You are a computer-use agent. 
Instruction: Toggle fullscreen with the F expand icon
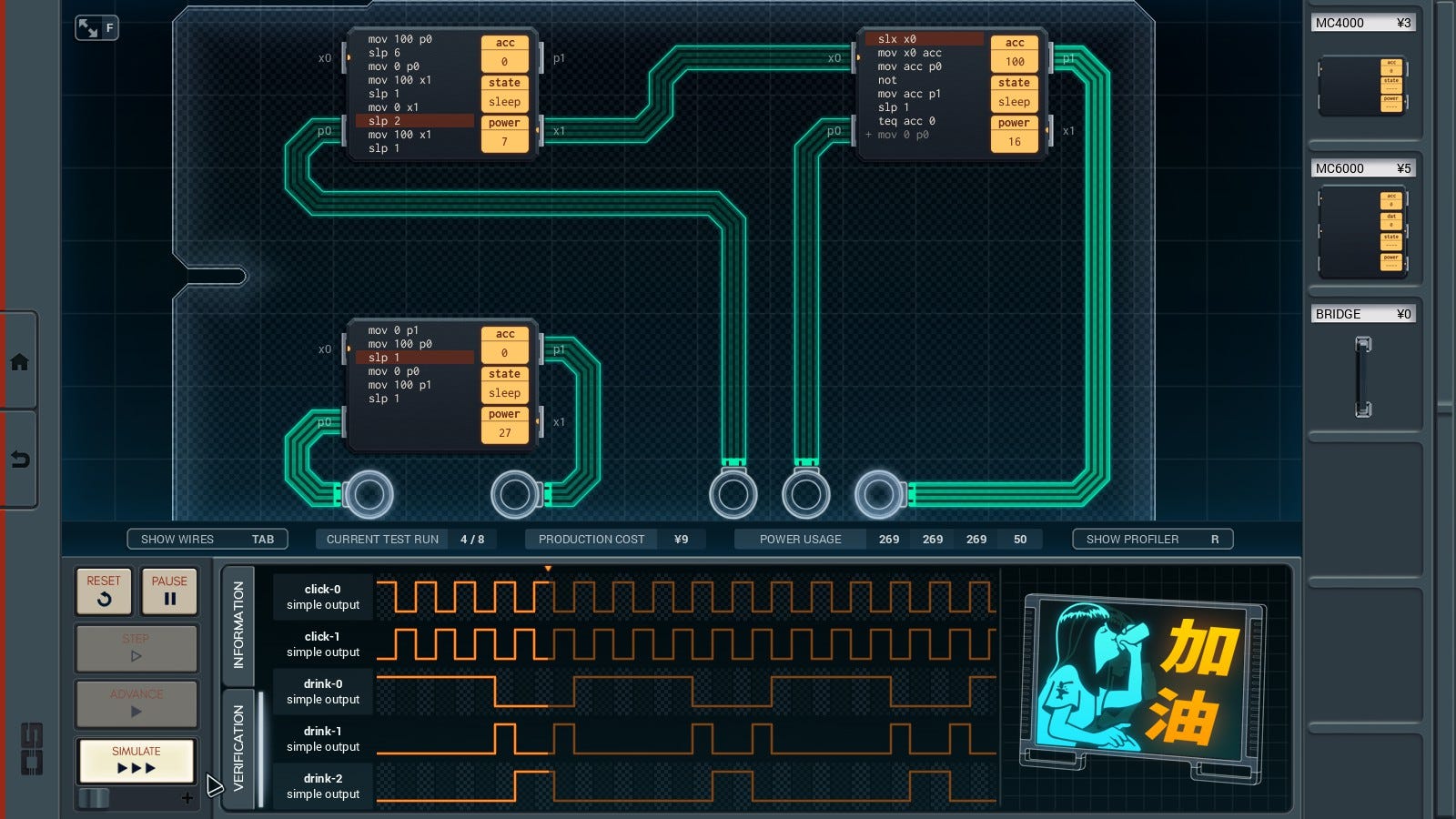pyautogui.click(x=96, y=28)
